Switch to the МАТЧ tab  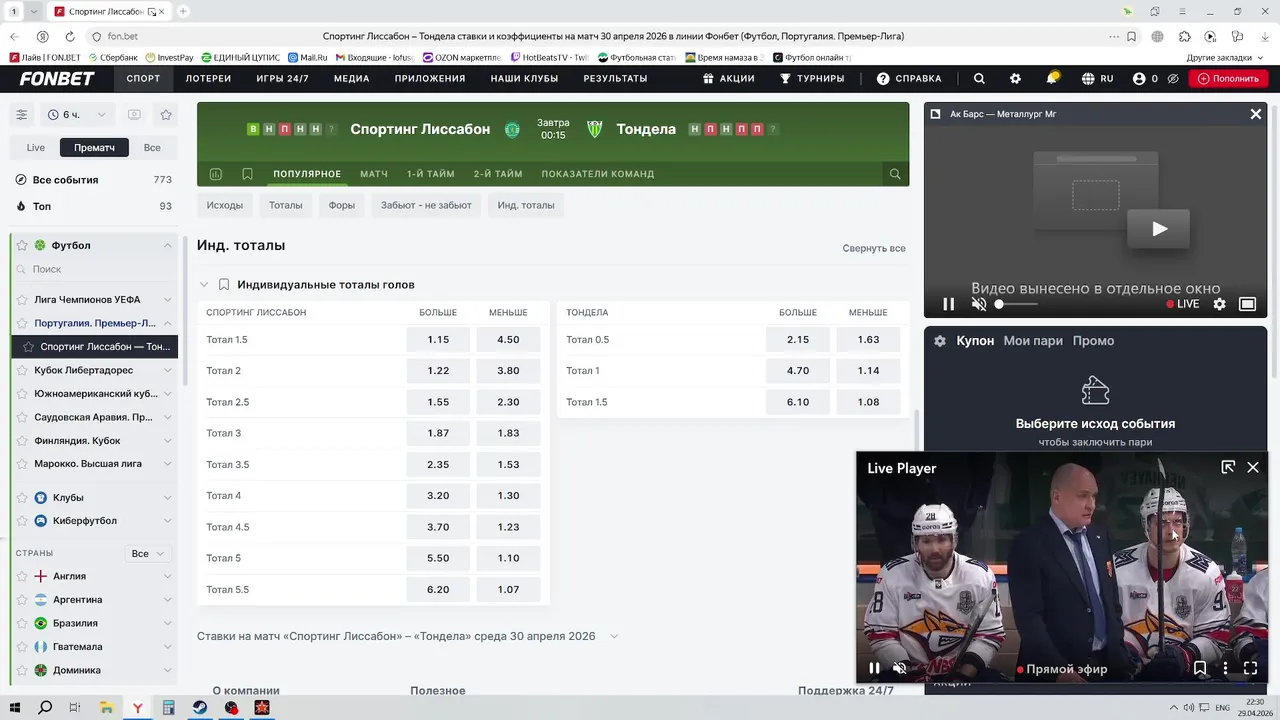(x=374, y=174)
